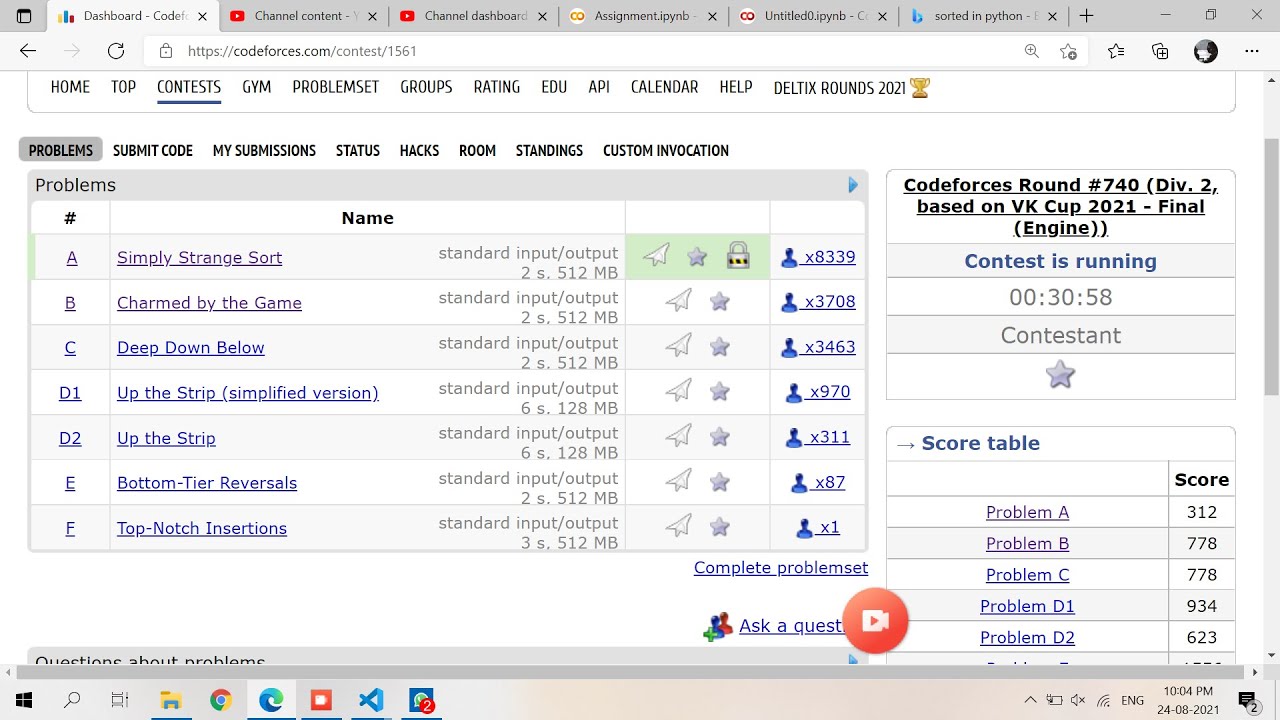
Task: Open PROBLEMSET in site navigation
Action: pyautogui.click(x=336, y=87)
